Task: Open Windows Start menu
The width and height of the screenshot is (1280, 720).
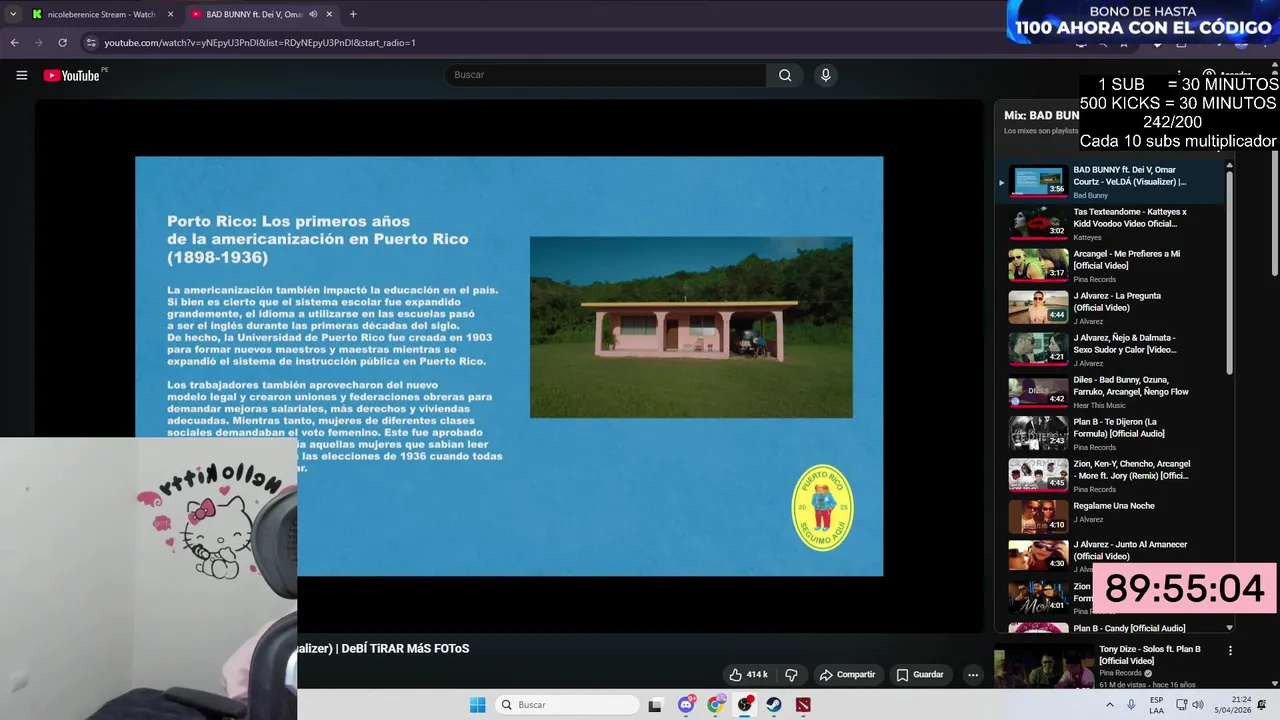Action: click(x=477, y=705)
